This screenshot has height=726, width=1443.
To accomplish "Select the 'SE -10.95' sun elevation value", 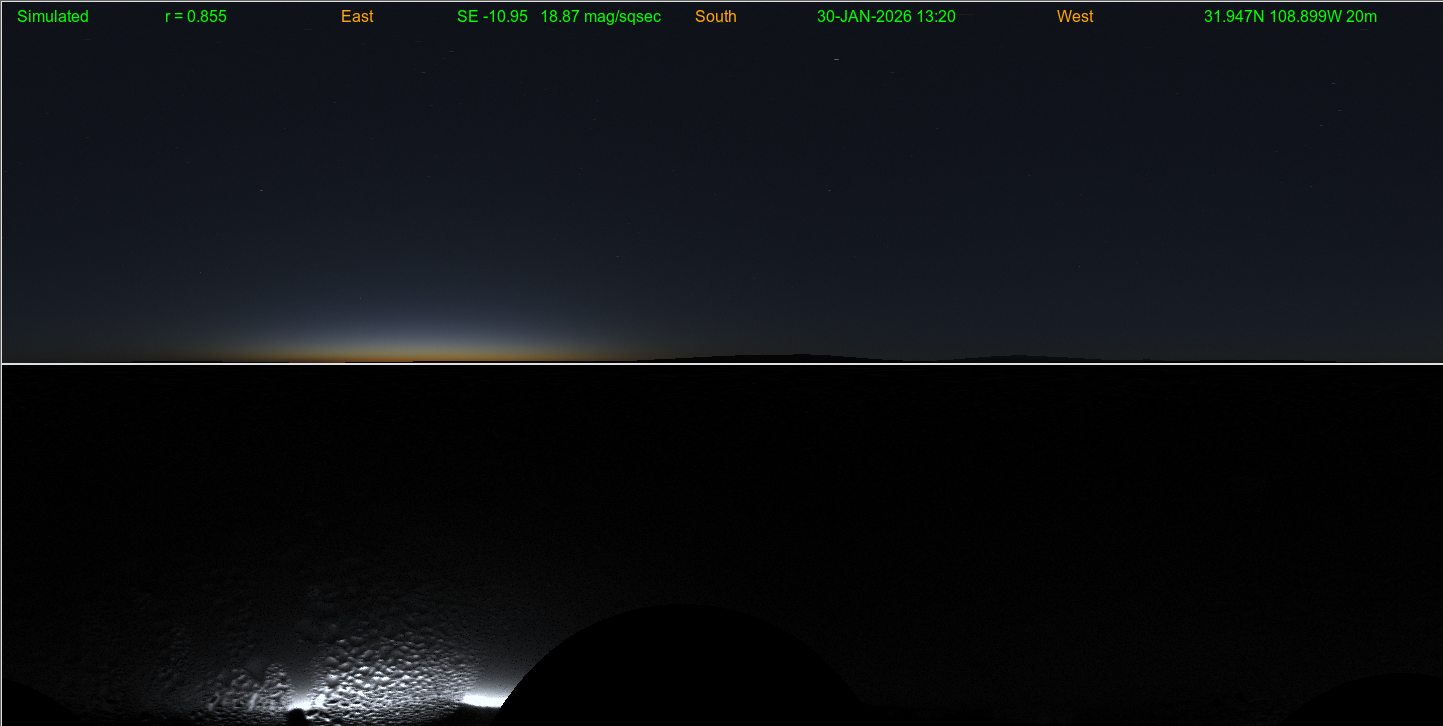I will coord(492,17).
